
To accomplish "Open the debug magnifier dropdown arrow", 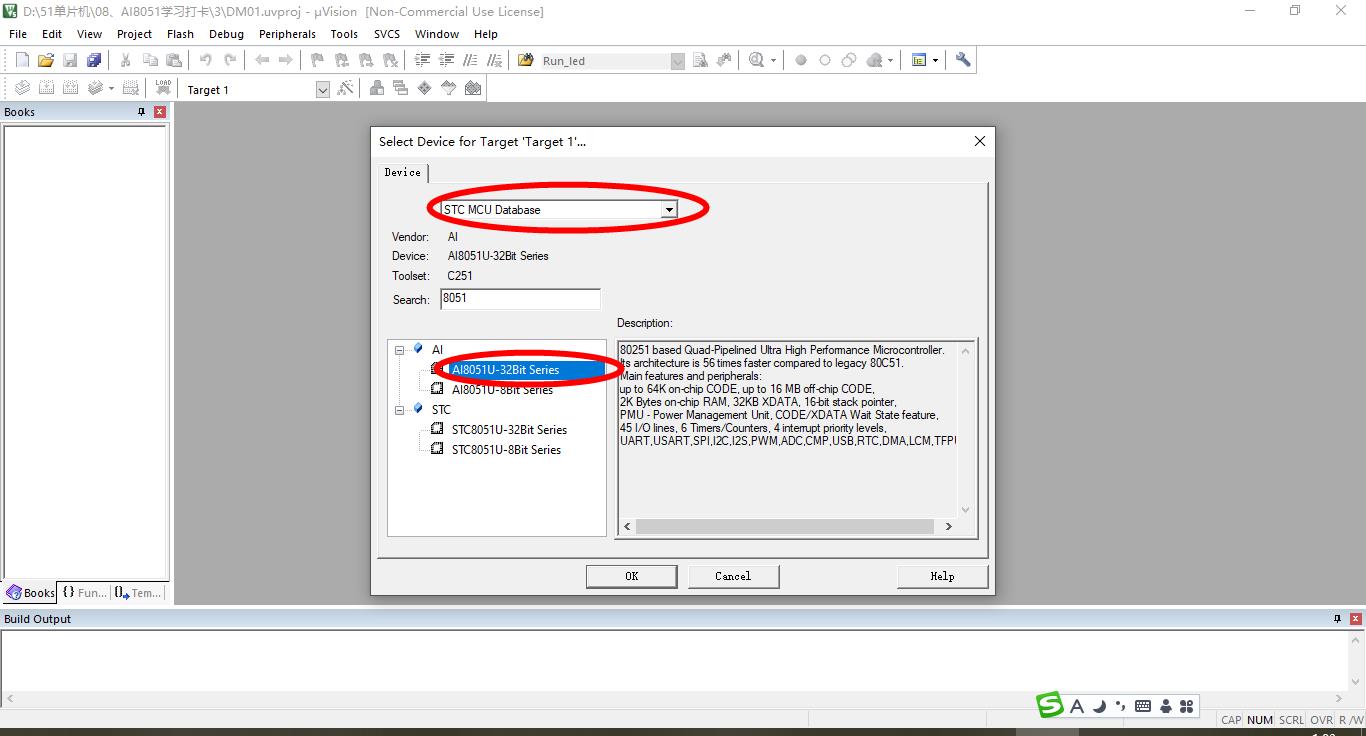I will (773, 60).
